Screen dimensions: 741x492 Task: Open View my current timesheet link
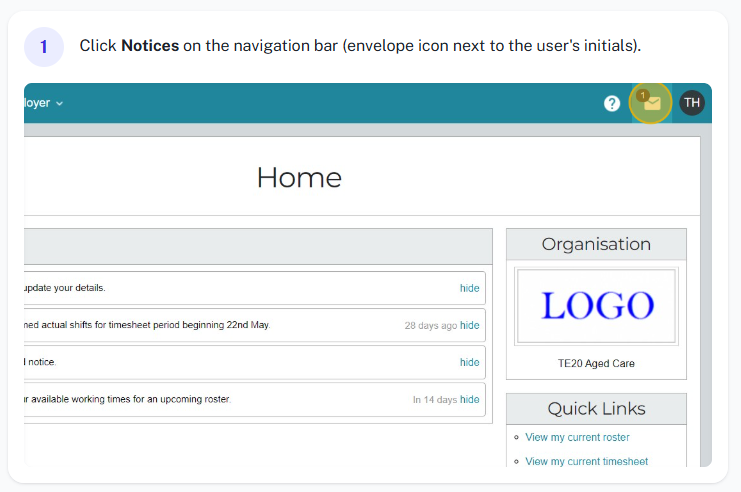point(586,461)
